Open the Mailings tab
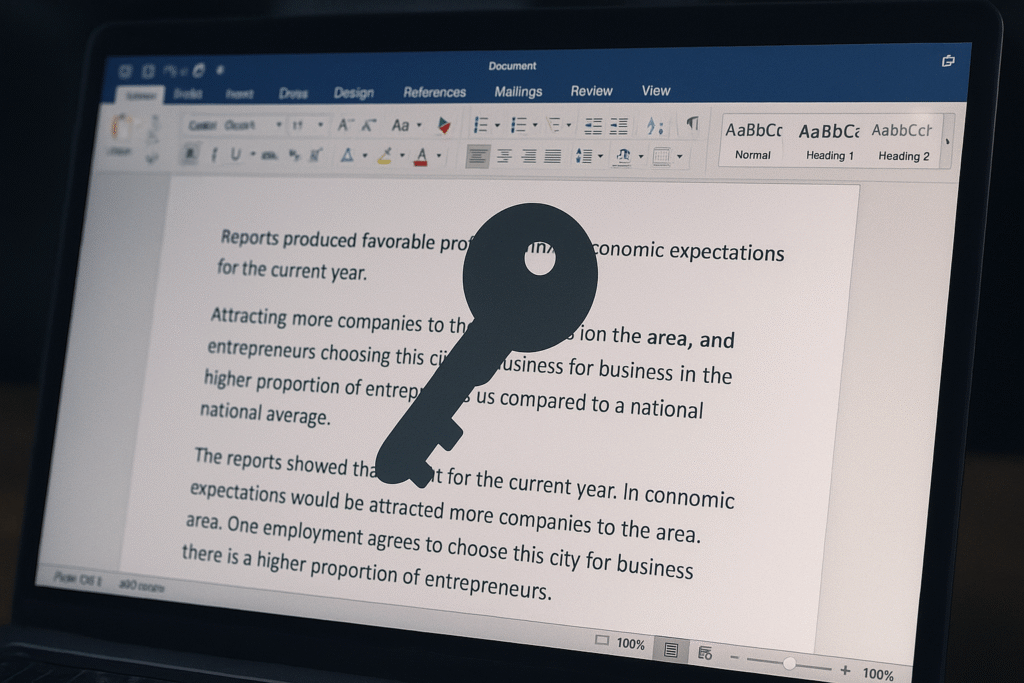Image resolution: width=1024 pixels, height=683 pixels. pyautogui.click(x=518, y=91)
